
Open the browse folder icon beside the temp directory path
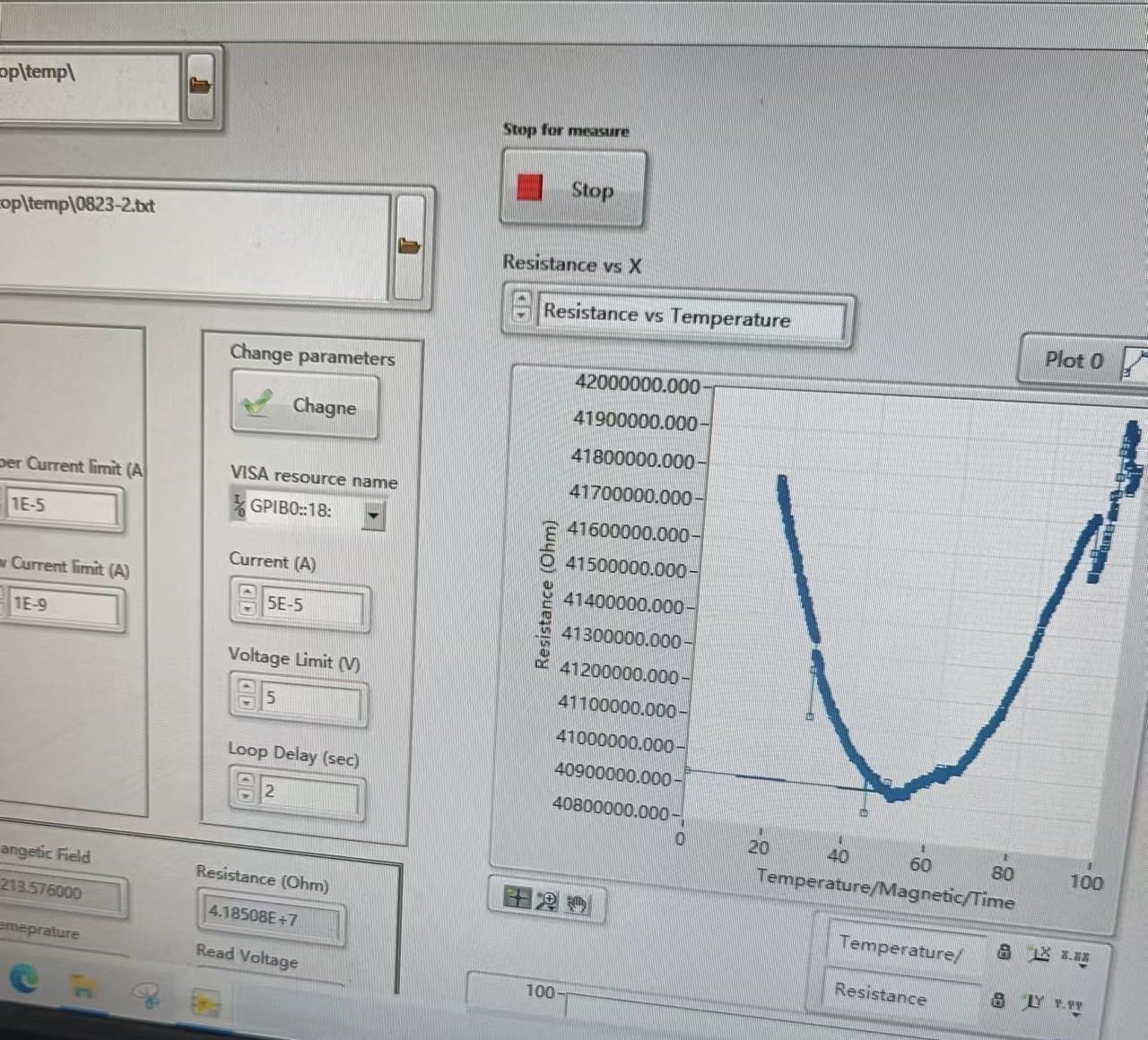point(200,85)
